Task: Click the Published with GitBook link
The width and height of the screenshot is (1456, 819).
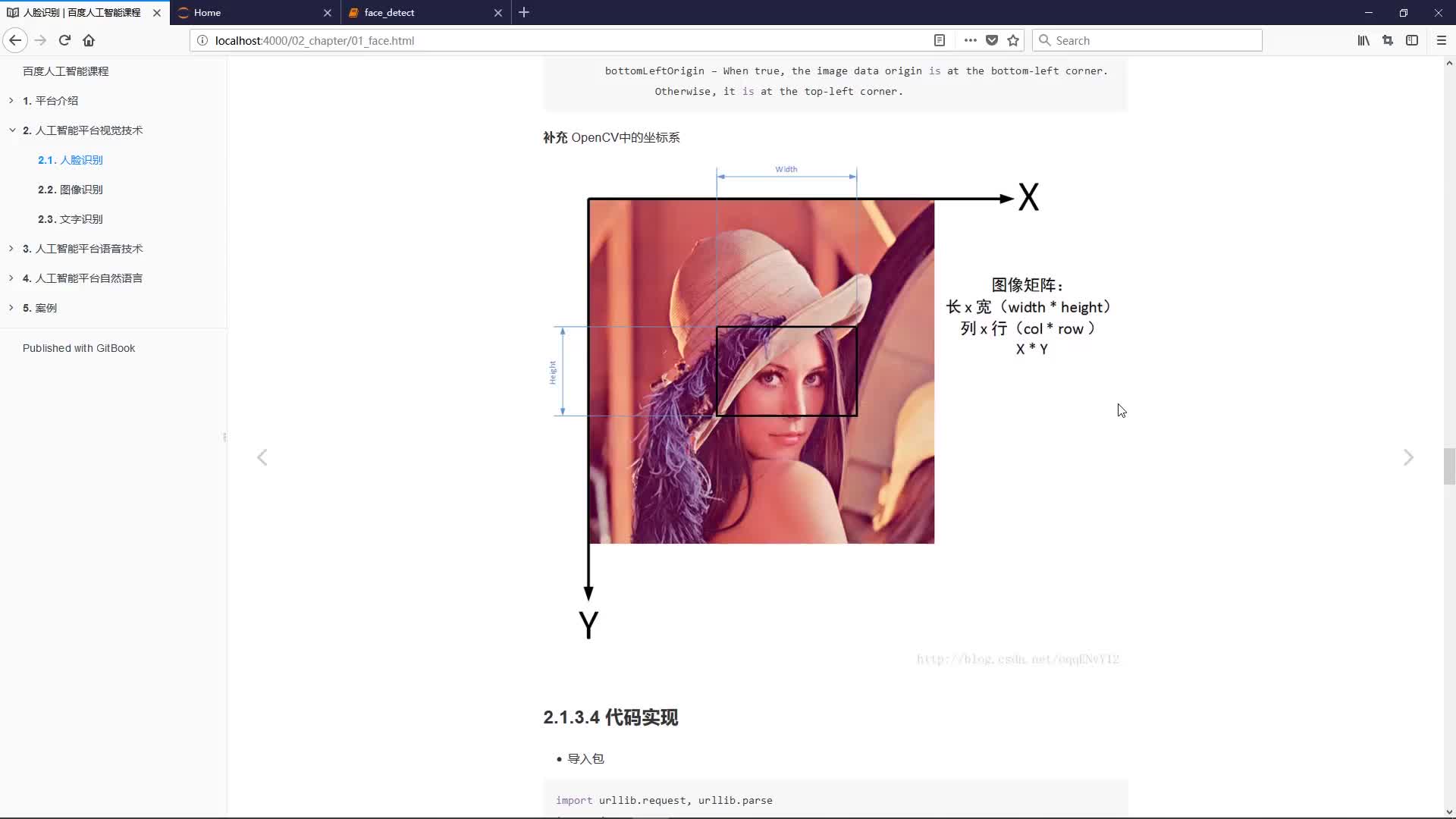Action: coord(79,347)
